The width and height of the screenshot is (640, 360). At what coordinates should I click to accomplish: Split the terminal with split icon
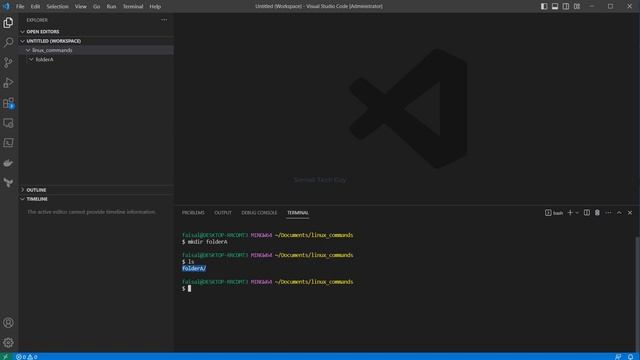[x=587, y=213]
